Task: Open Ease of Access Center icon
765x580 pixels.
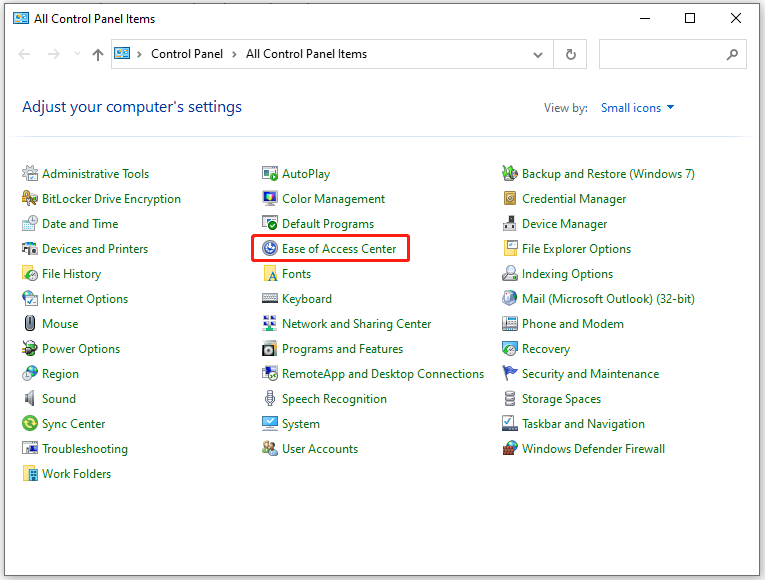Action: click(x=270, y=249)
